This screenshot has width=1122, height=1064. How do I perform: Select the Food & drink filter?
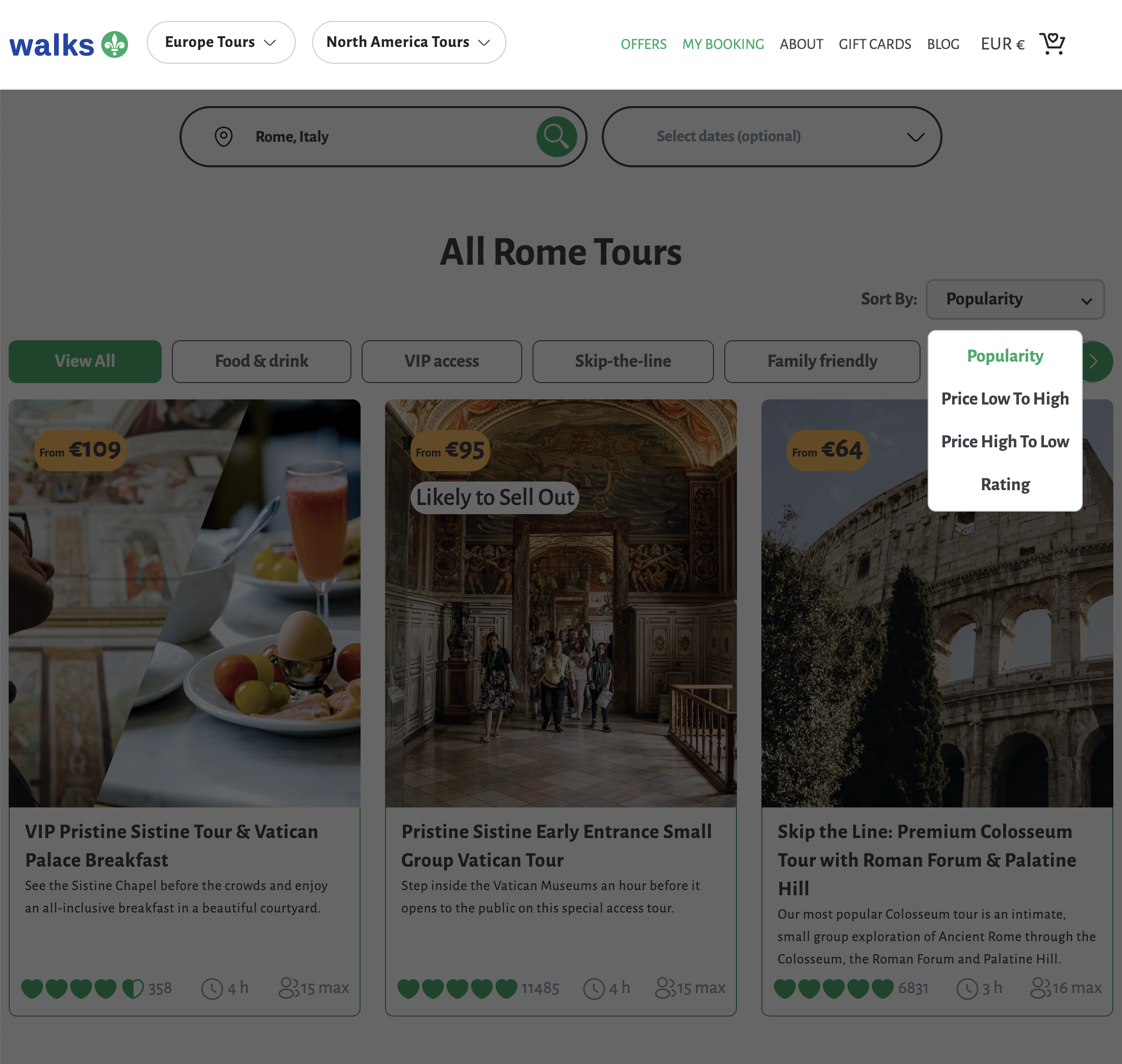(261, 361)
